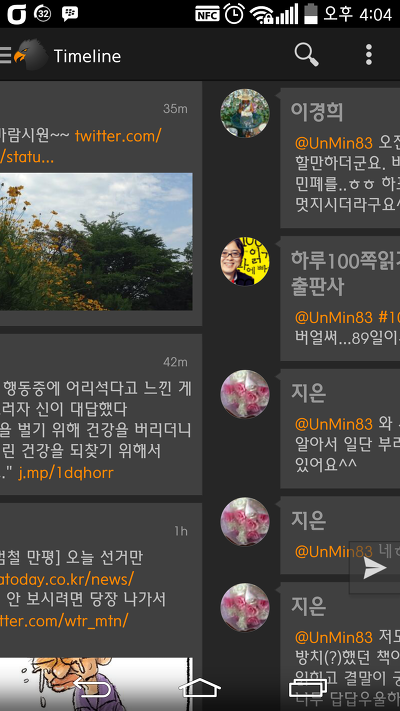Open the j.mp/1dqhorr link
Image resolution: width=400 pixels, height=711 pixels.
[66, 473]
